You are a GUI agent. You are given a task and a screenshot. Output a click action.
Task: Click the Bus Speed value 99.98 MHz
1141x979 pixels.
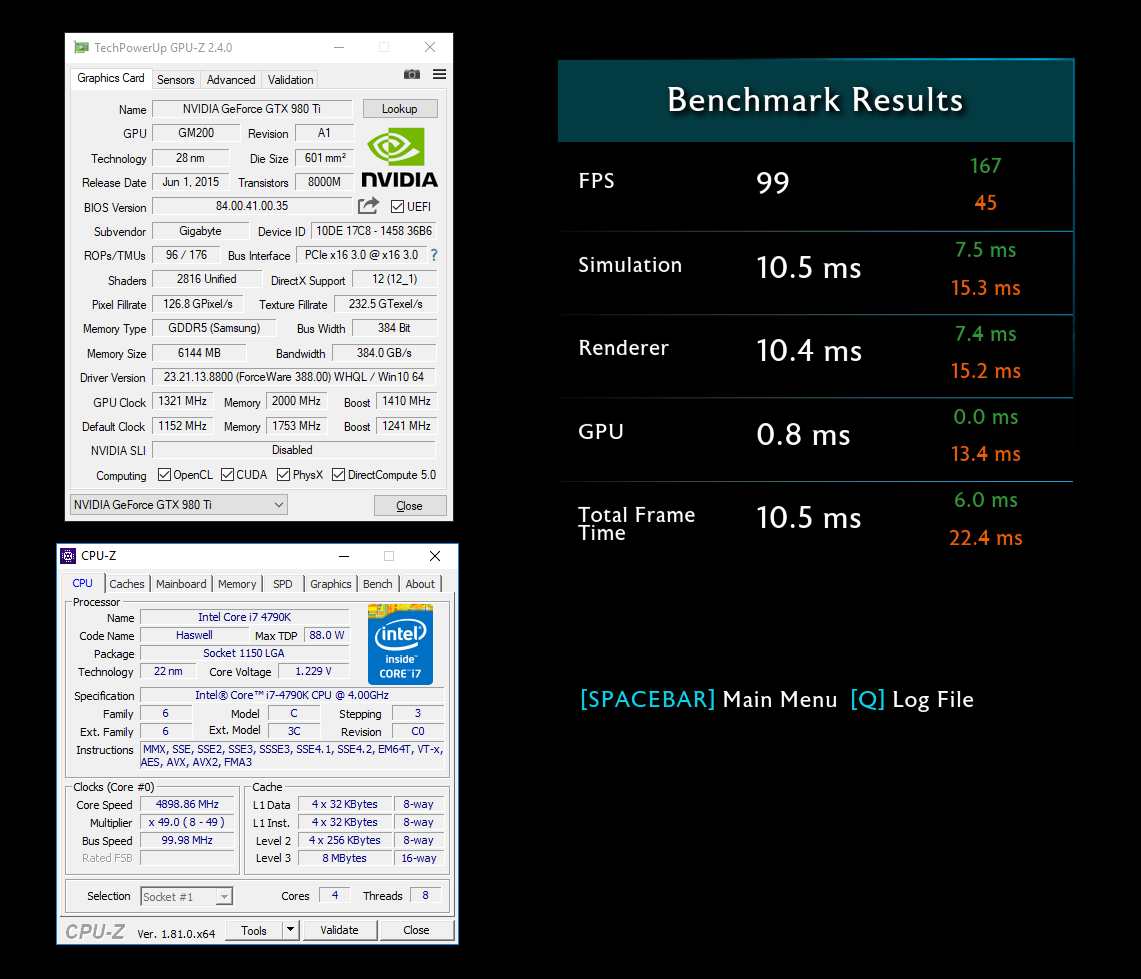pyautogui.click(x=187, y=840)
